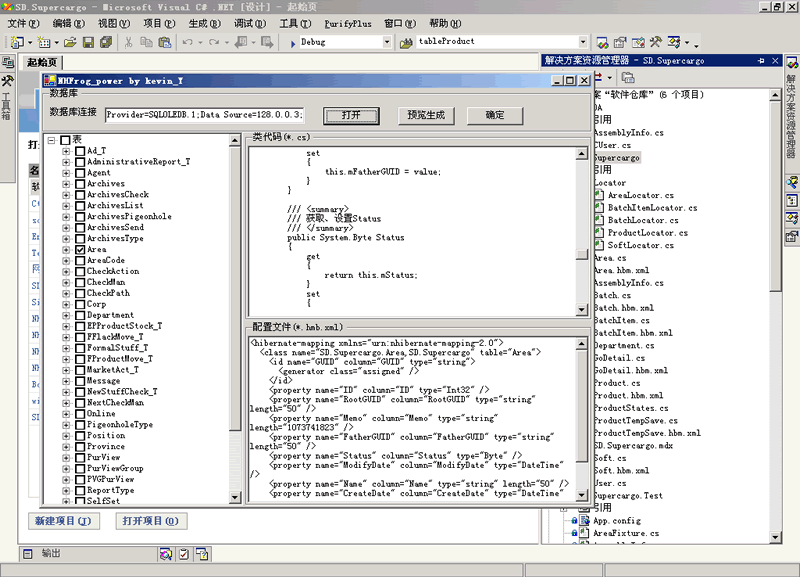The image size is (800, 577).
Task: Open the 编辑 menu
Action: [68, 23]
